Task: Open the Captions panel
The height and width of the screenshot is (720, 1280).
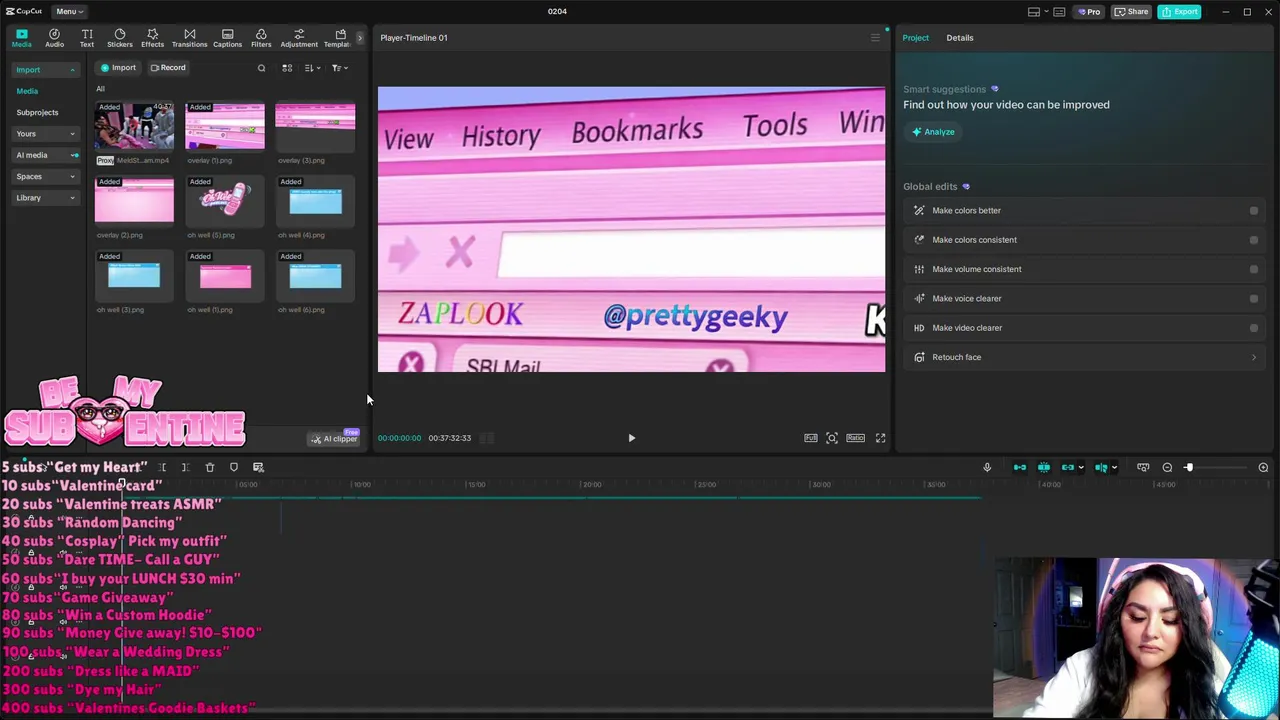Action: [227, 38]
